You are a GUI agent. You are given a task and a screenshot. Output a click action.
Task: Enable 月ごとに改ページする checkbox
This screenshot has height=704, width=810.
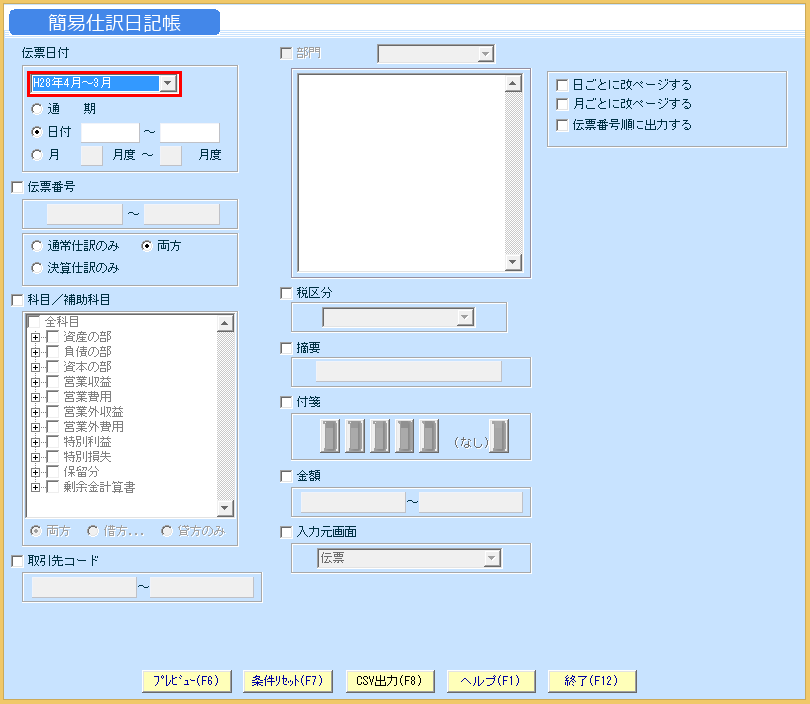(562, 104)
